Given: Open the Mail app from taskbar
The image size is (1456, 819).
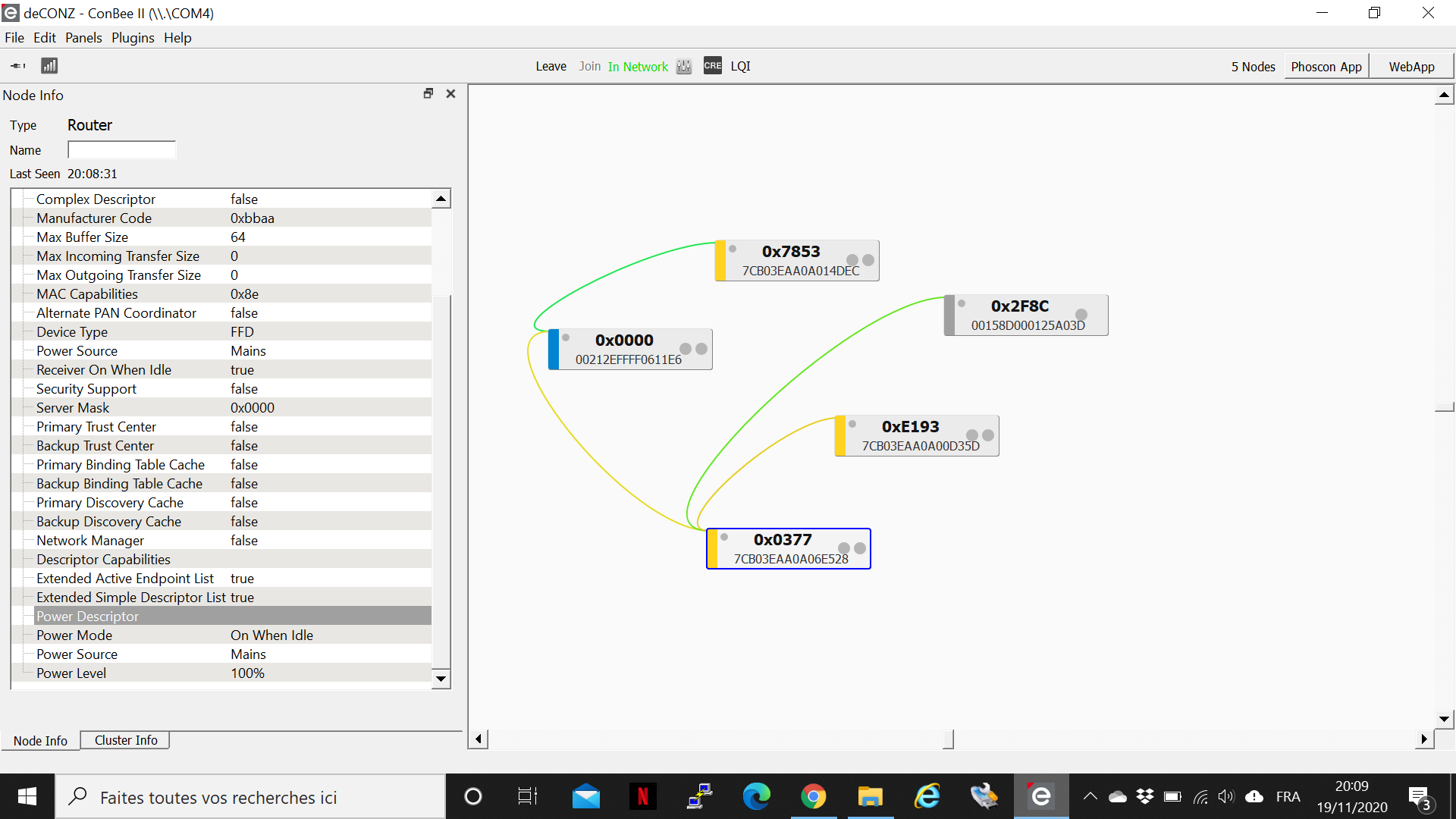Looking at the screenshot, I should 585,797.
